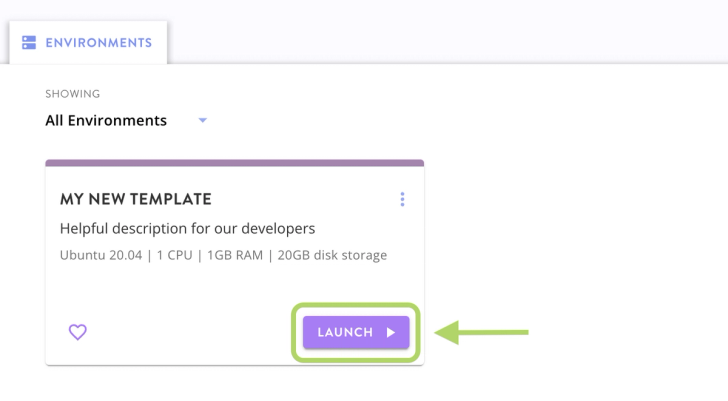Favorite the template using the heart icon
Image resolution: width=728 pixels, height=401 pixels.
pos(77,332)
